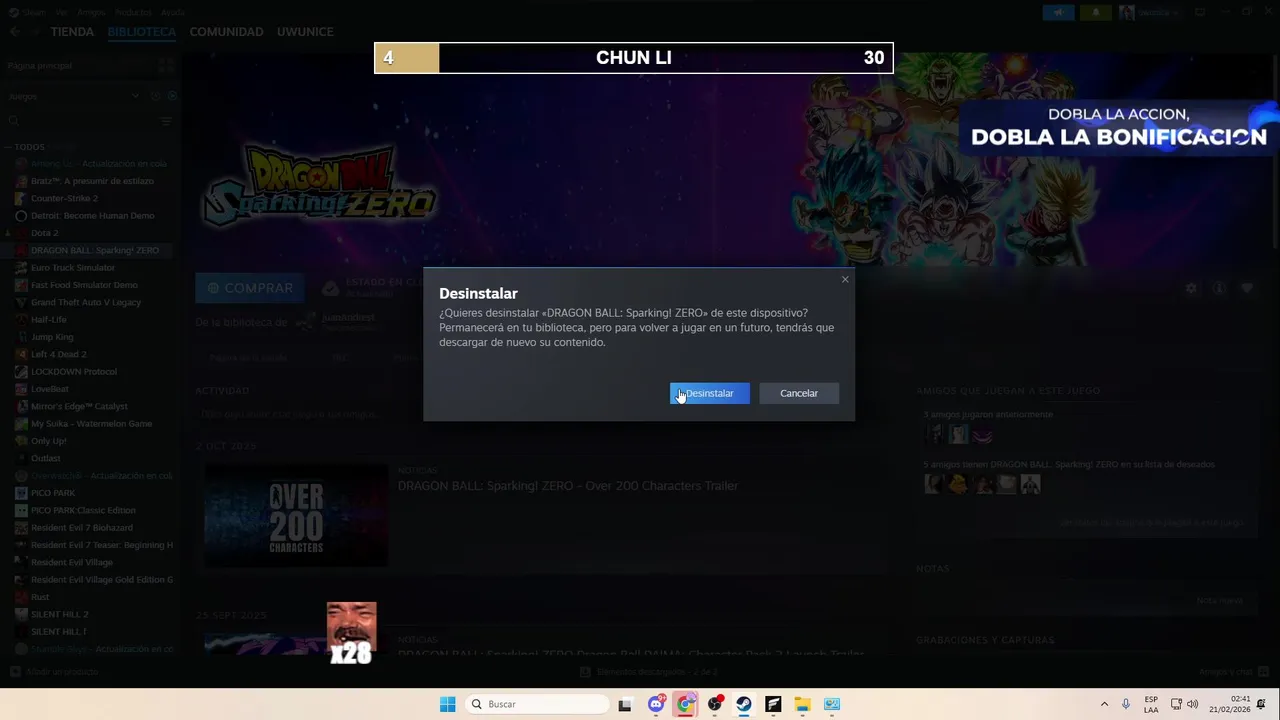Viewport: 1280px width, 720px height.
Task: Open the UWUNICE profile tab
Action: coord(305,32)
